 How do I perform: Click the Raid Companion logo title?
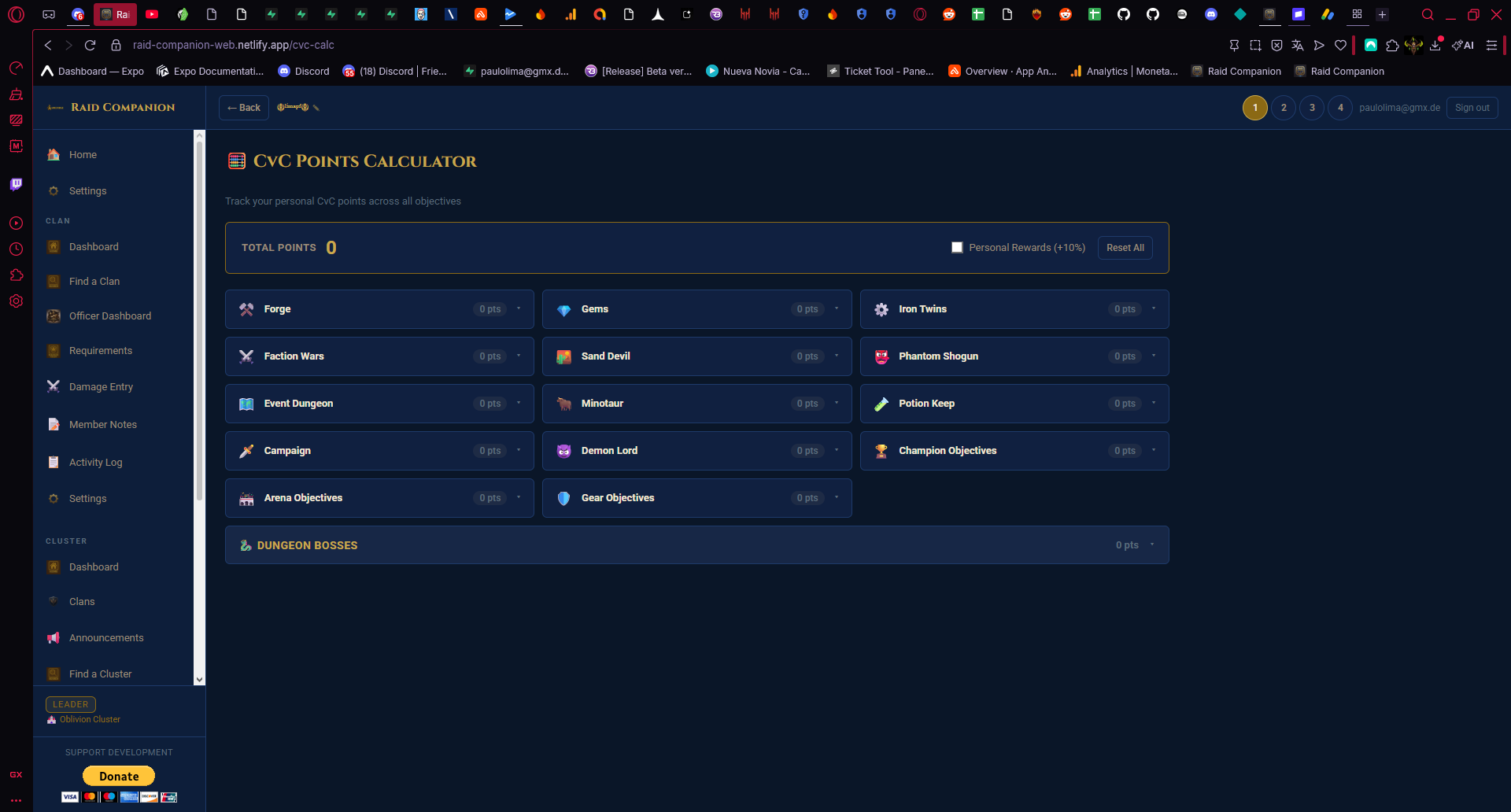[123, 107]
